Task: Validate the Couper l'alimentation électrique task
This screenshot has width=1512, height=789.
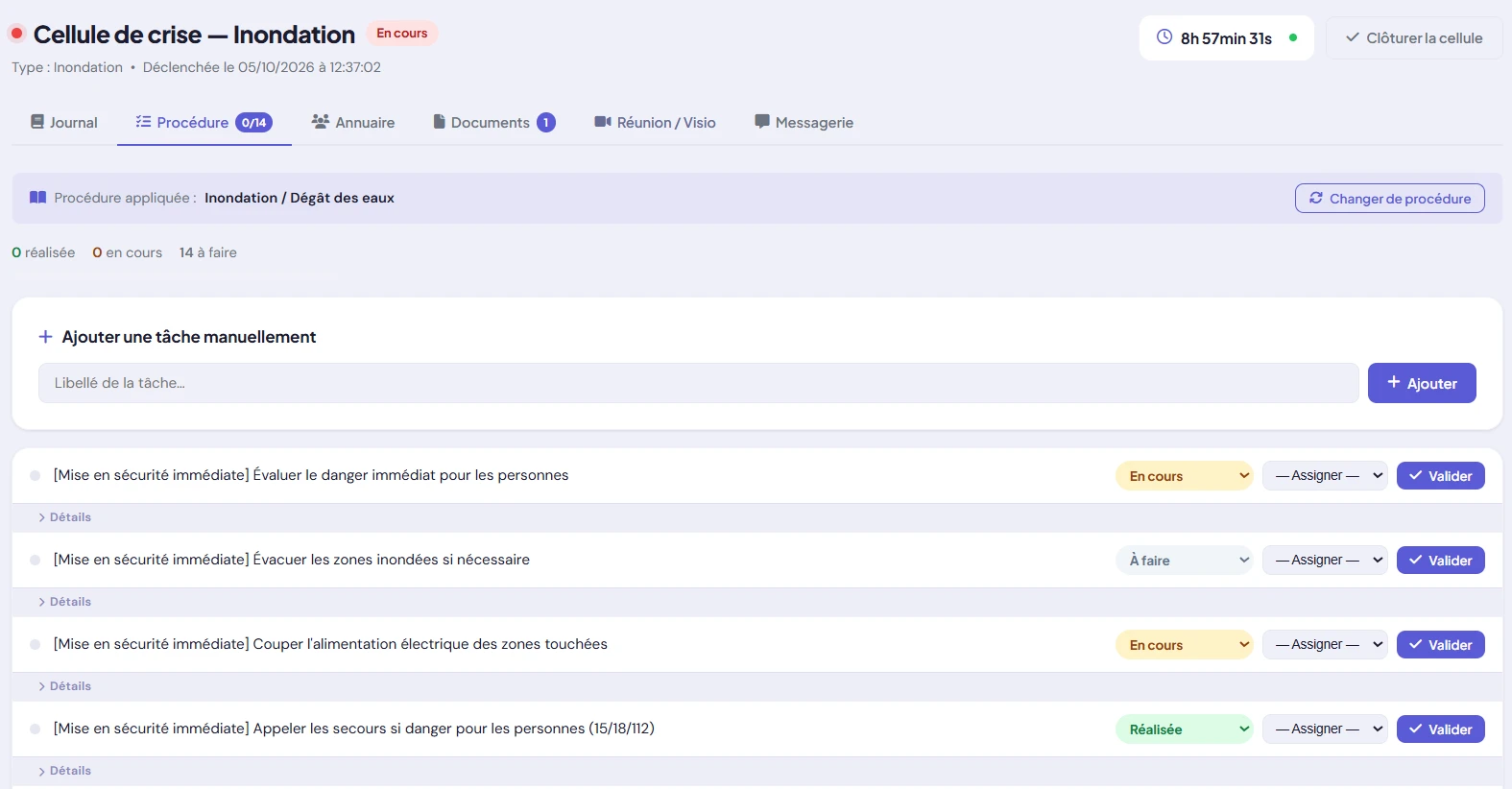Action: tap(1441, 645)
